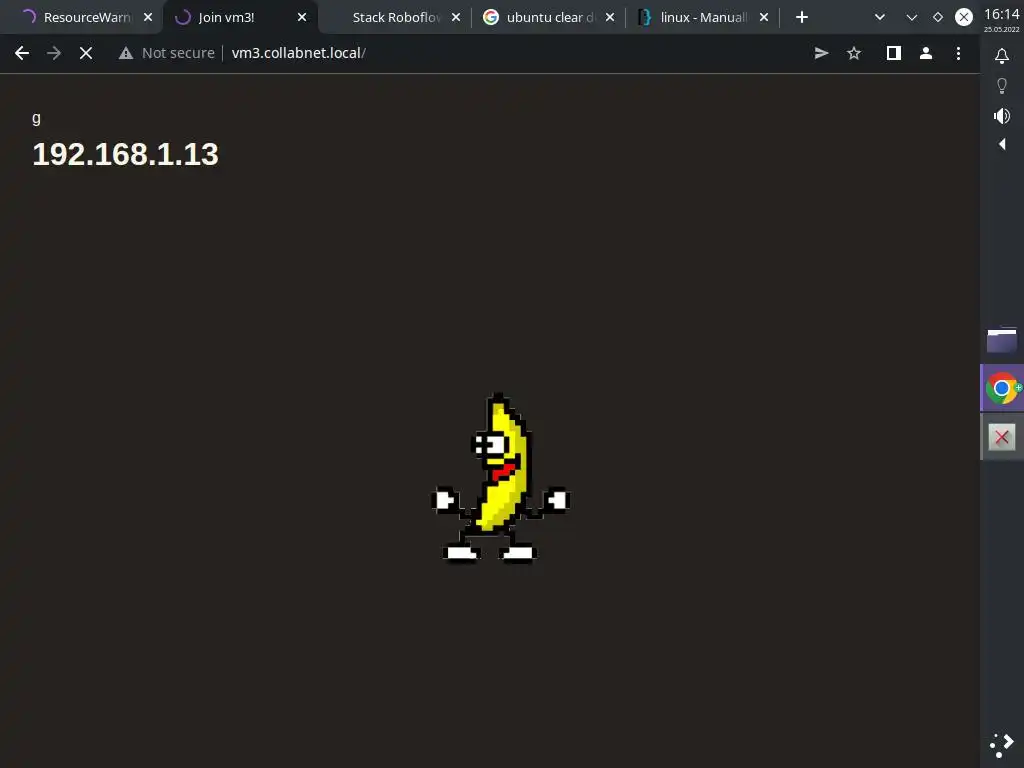Screen dimensions: 1024x768
Task: Click the lightbulb icon in side panel
Action: pyautogui.click(x=1002, y=86)
